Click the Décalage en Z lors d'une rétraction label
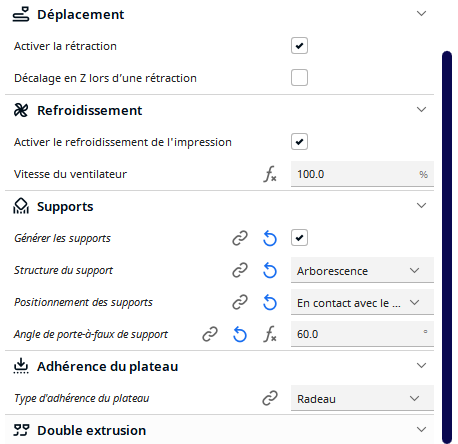Image resolution: width=458 pixels, height=444 pixels. click(x=105, y=78)
